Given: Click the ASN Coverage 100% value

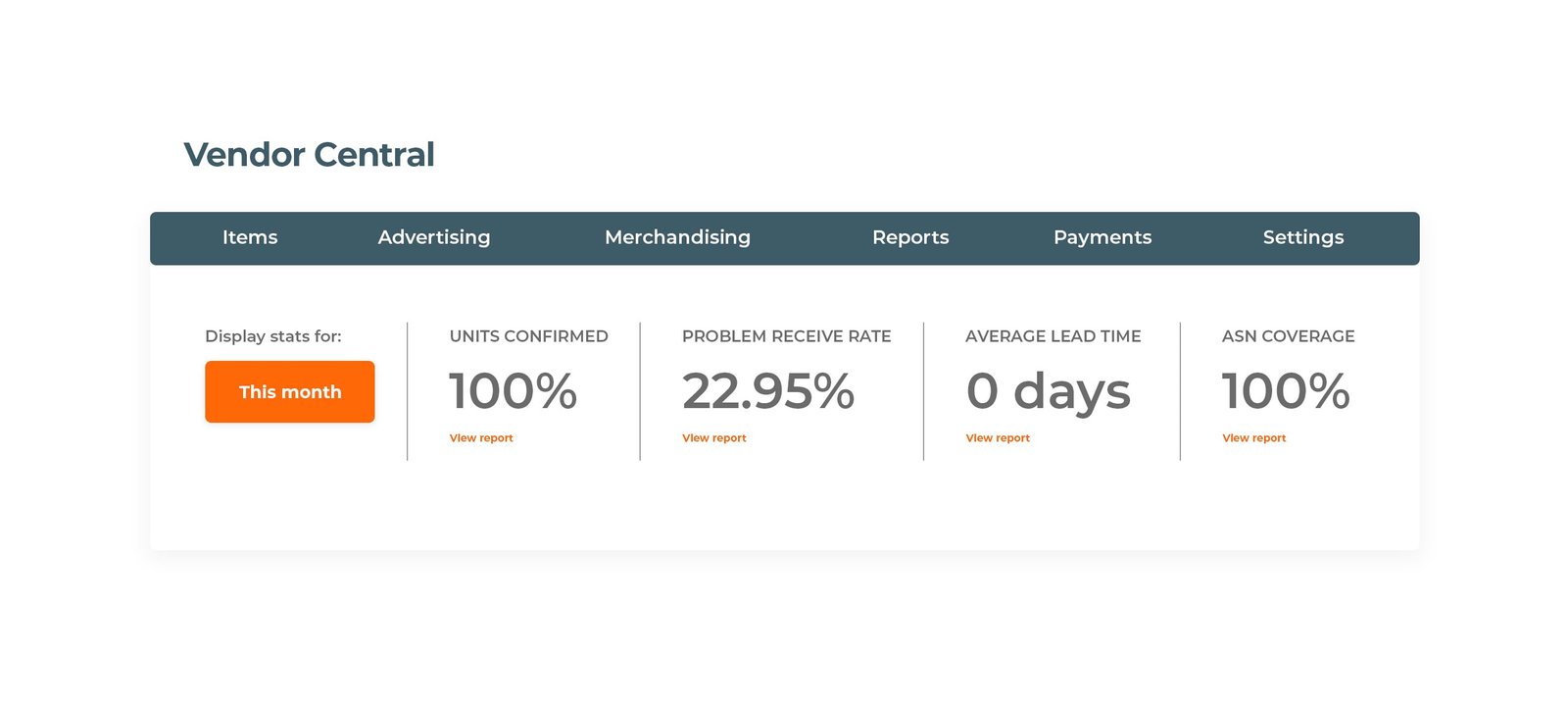Looking at the screenshot, I should click(1285, 391).
